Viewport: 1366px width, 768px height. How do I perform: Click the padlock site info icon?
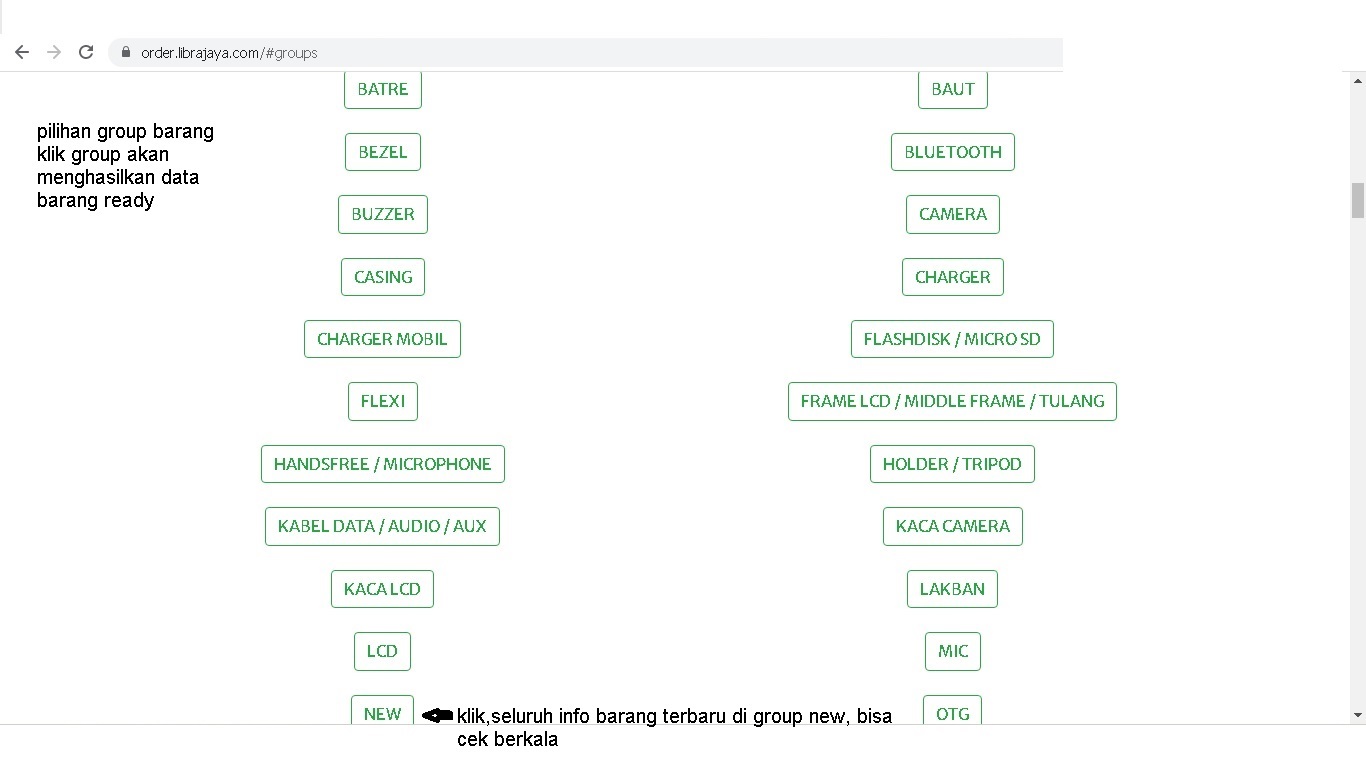(126, 52)
